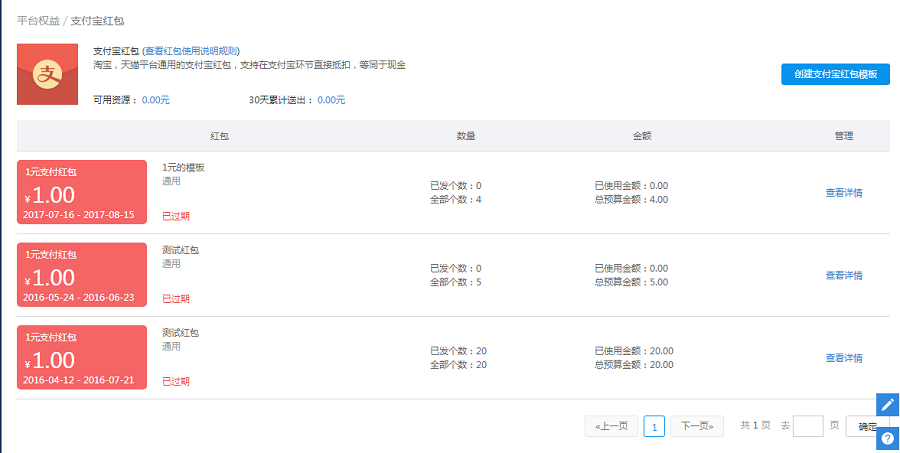This screenshot has height=453, width=900.
Task: Click 已发个数：20 text
Action: (x=458, y=351)
